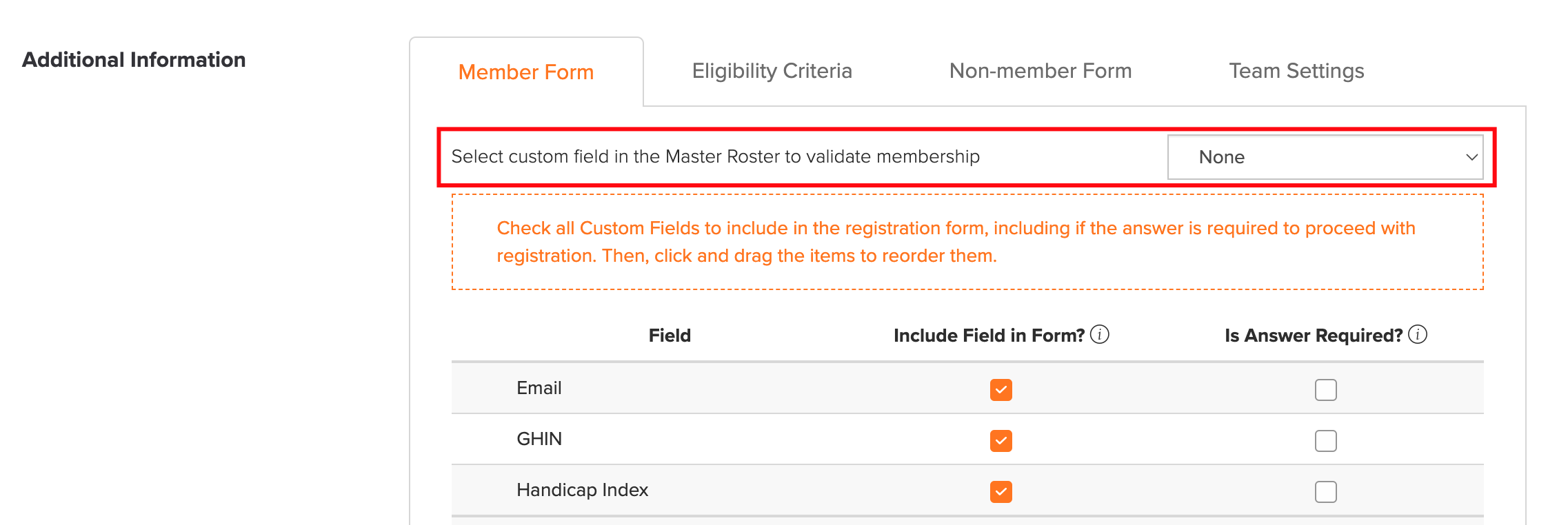The height and width of the screenshot is (525, 1568).
Task: Click the dropdown chevron arrow next to None
Action: pyautogui.click(x=1471, y=157)
